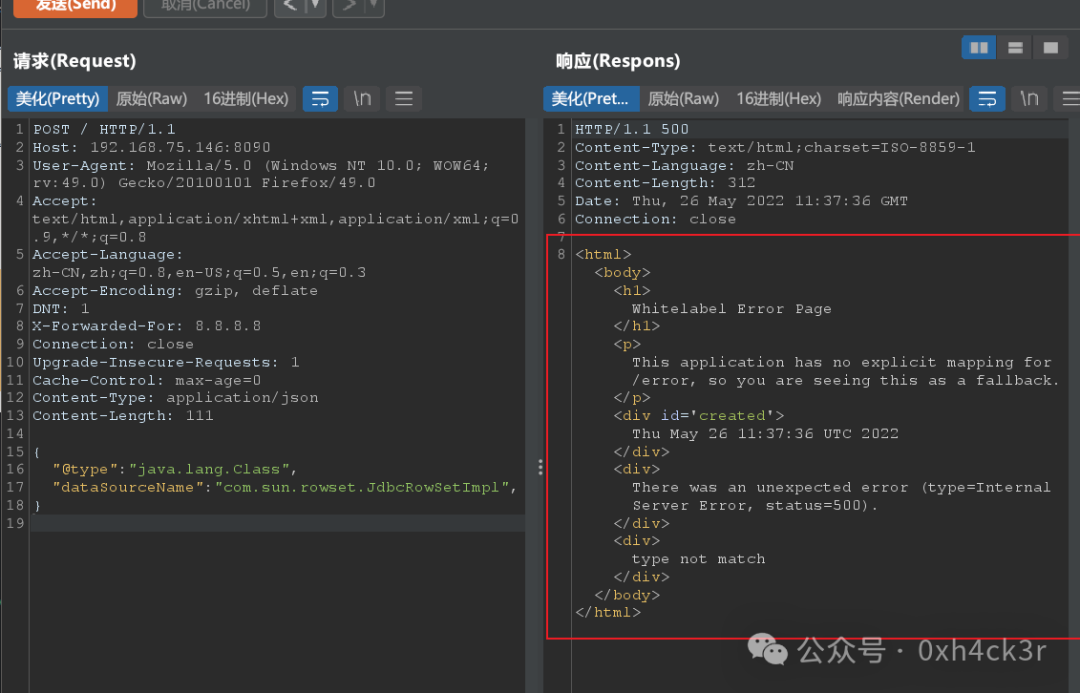Click the "@type":"java.lang.Class" JSON line
The width and height of the screenshot is (1080, 693).
(175, 469)
